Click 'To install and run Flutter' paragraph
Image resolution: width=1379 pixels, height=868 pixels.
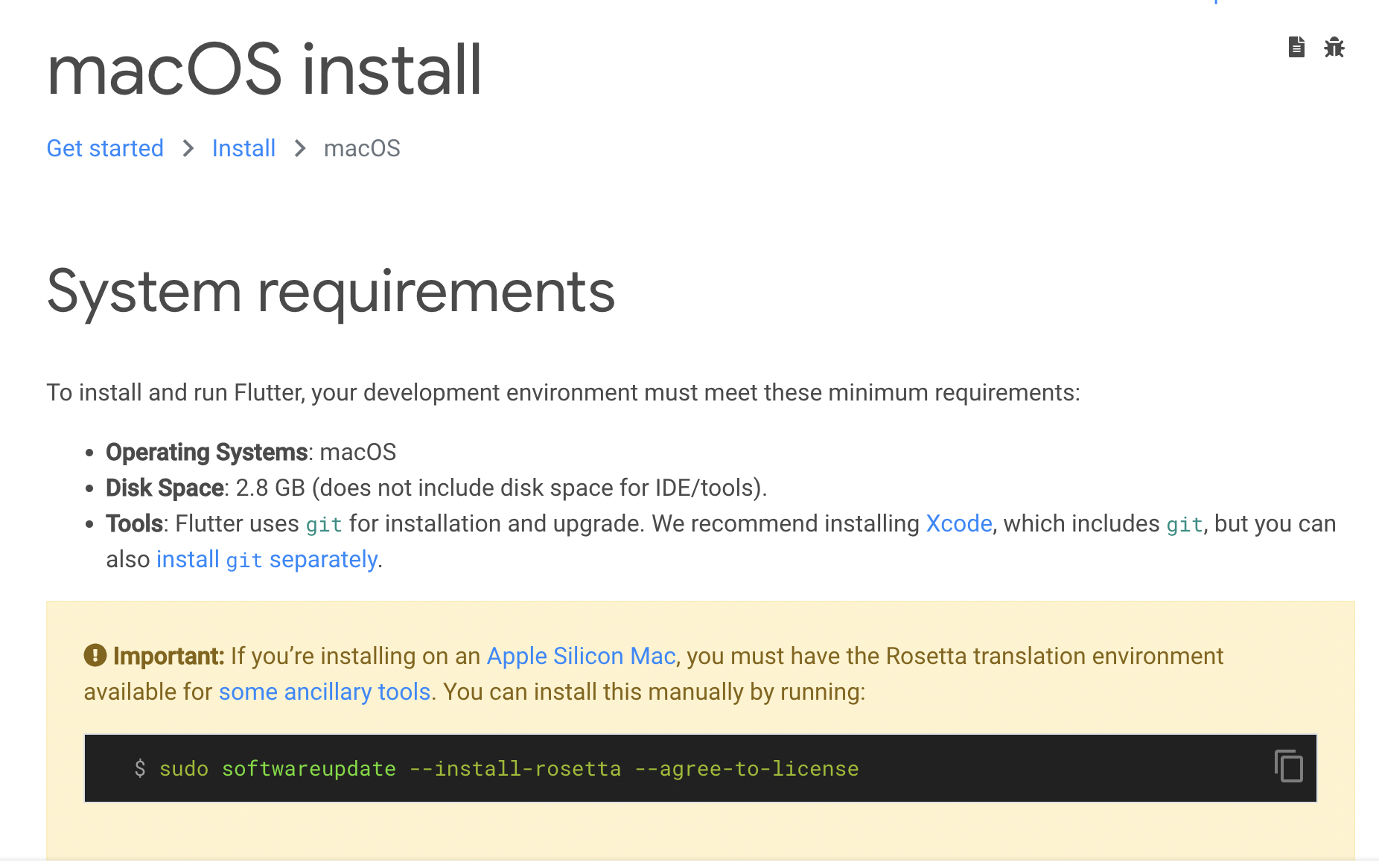563,392
